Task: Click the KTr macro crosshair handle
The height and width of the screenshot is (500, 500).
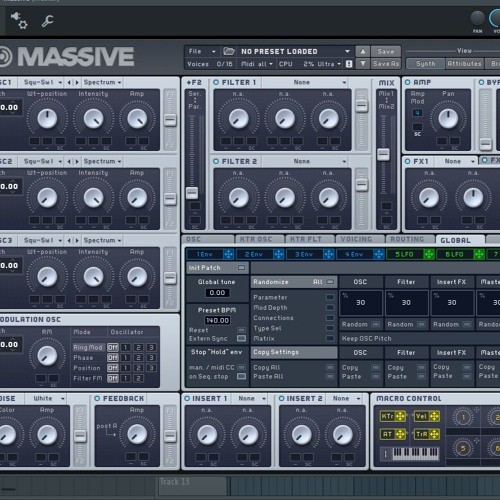Action: pos(400,416)
